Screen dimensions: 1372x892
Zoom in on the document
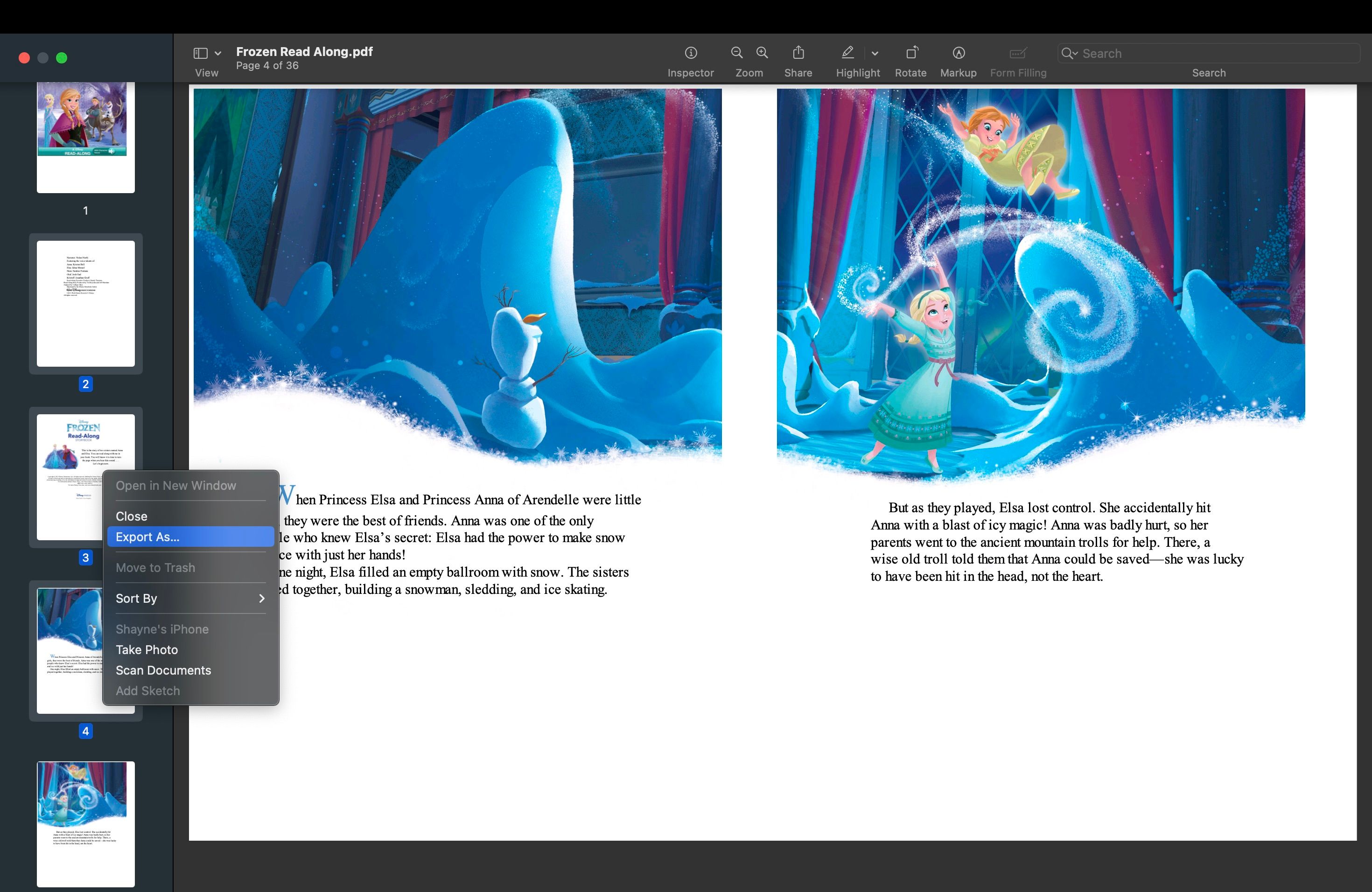pyautogui.click(x=762, y=52)
